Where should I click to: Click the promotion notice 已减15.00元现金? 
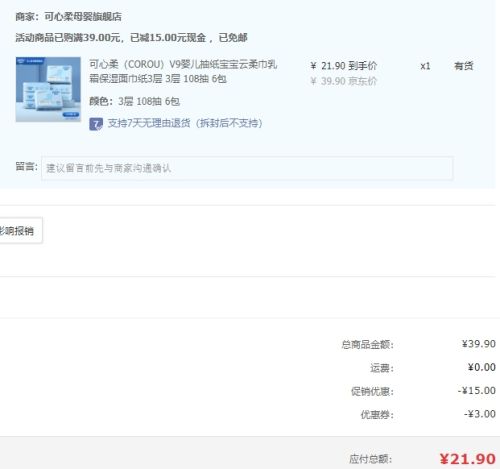coord(168,38)
